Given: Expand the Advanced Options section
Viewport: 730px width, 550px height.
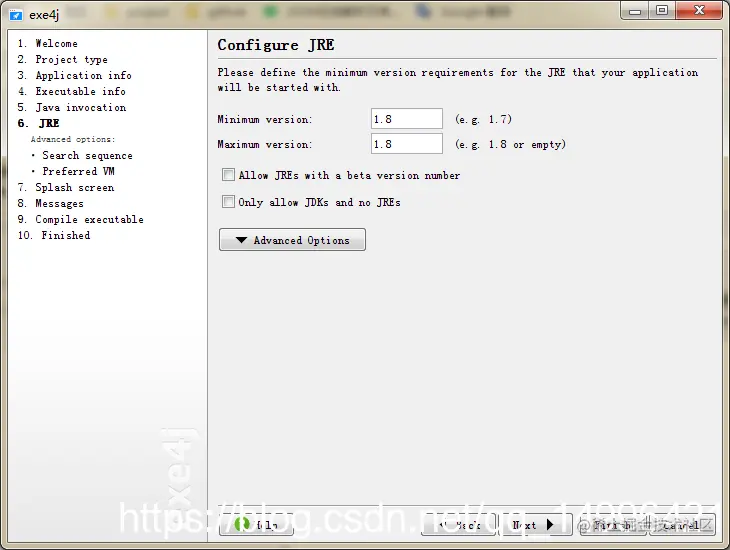Looking at the screenshot, I should tap(292, 240).
